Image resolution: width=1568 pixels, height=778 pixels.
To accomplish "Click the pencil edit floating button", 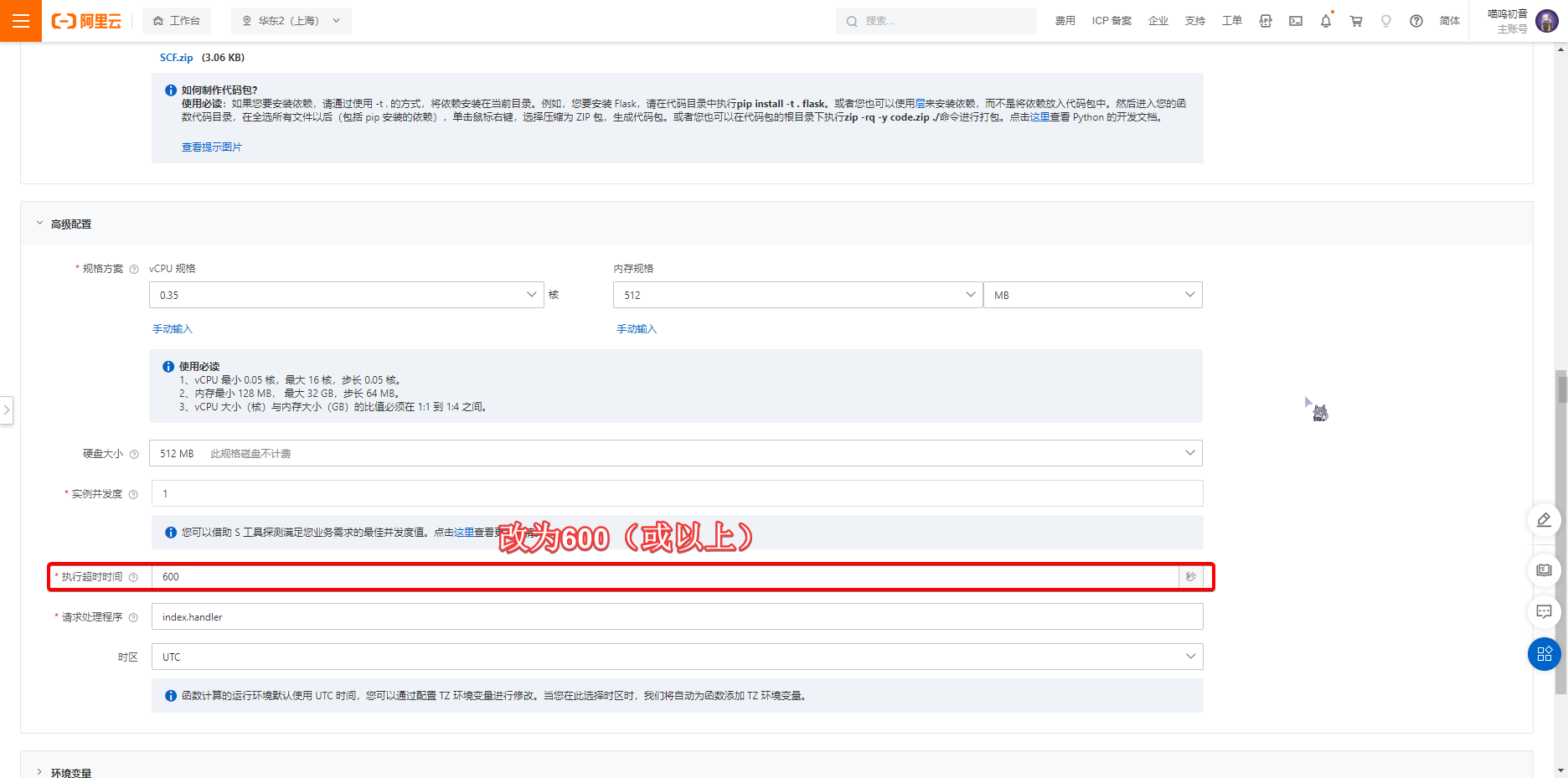I will point(1544,520).
